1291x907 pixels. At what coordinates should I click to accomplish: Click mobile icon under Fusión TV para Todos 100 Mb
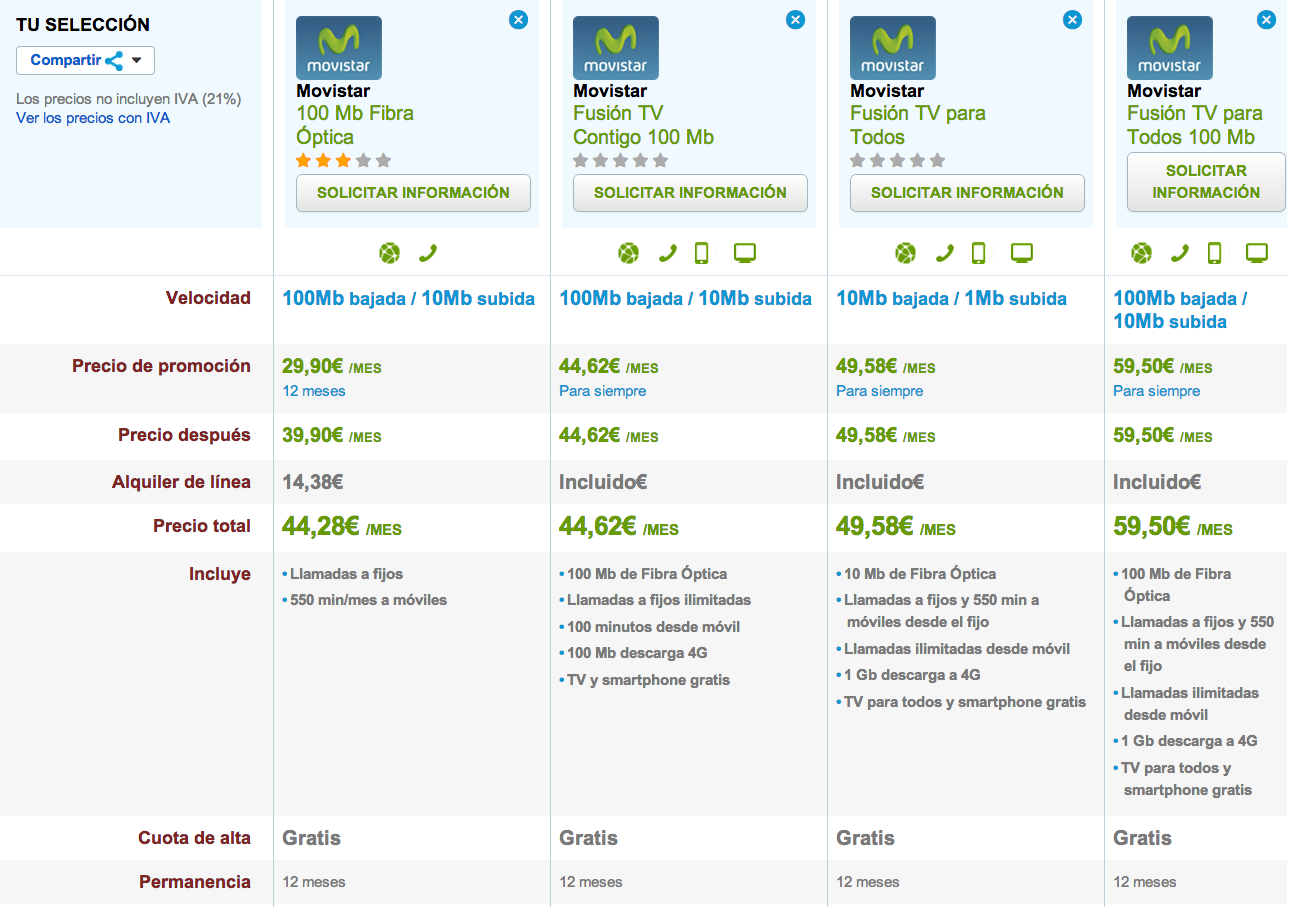coord(1214,253)
